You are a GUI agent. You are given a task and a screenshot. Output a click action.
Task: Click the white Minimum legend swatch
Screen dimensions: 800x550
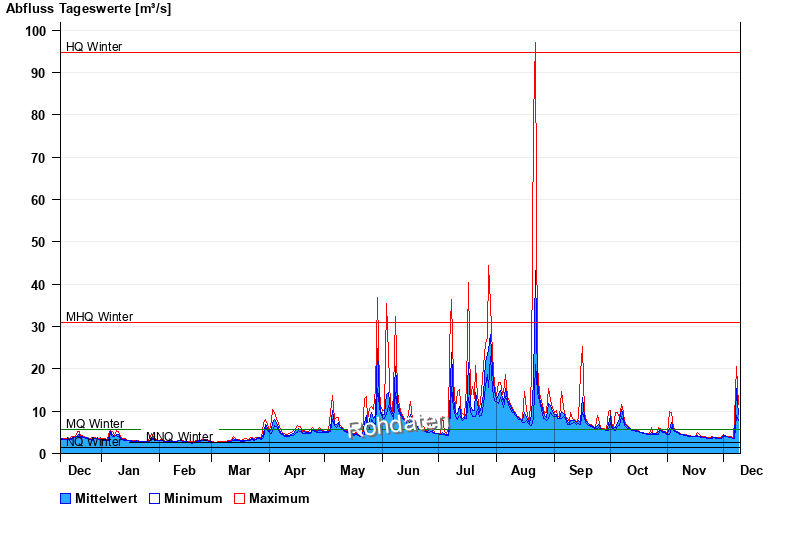(x=154, y=498)
